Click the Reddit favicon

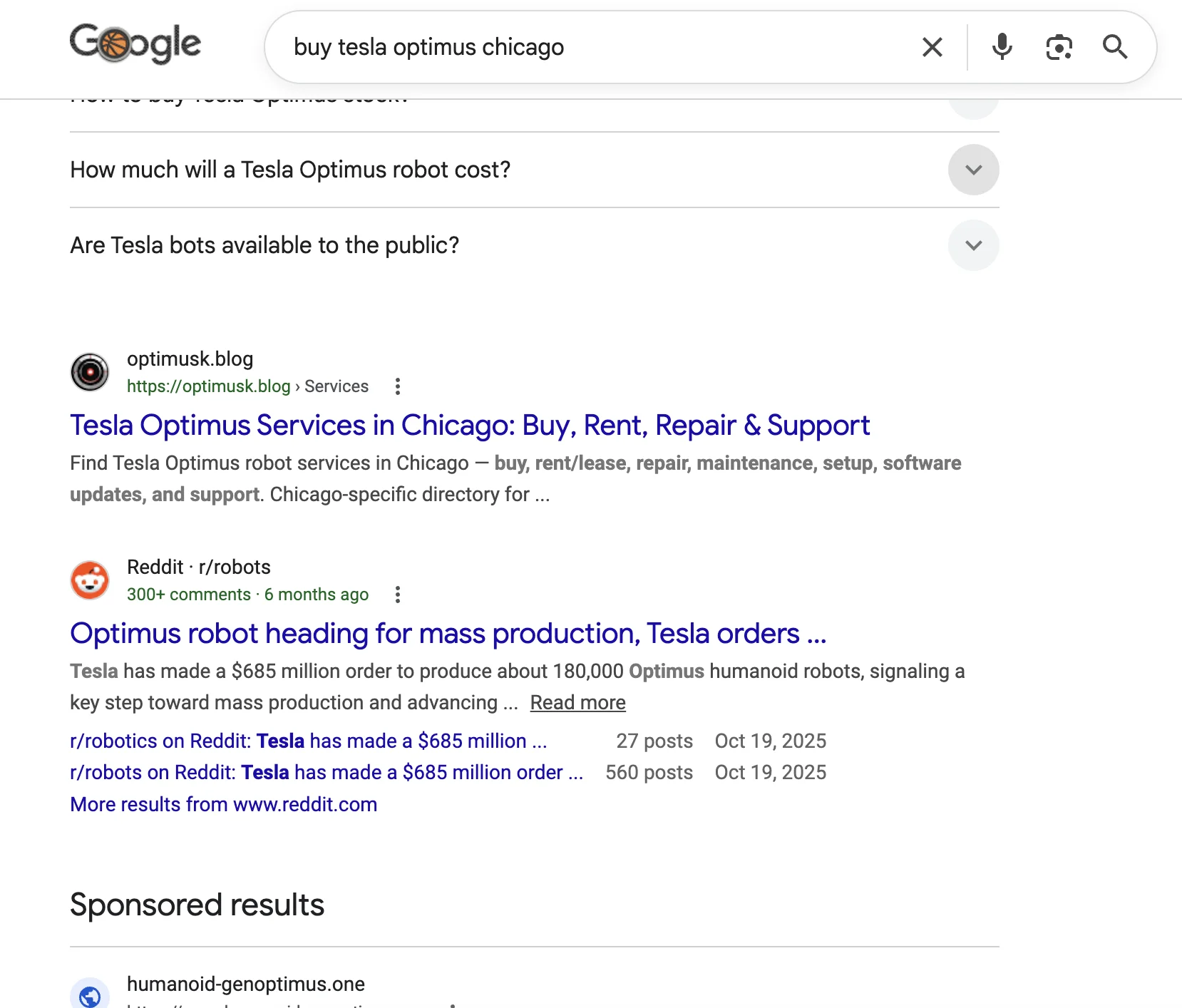click(x=90, y=580)
